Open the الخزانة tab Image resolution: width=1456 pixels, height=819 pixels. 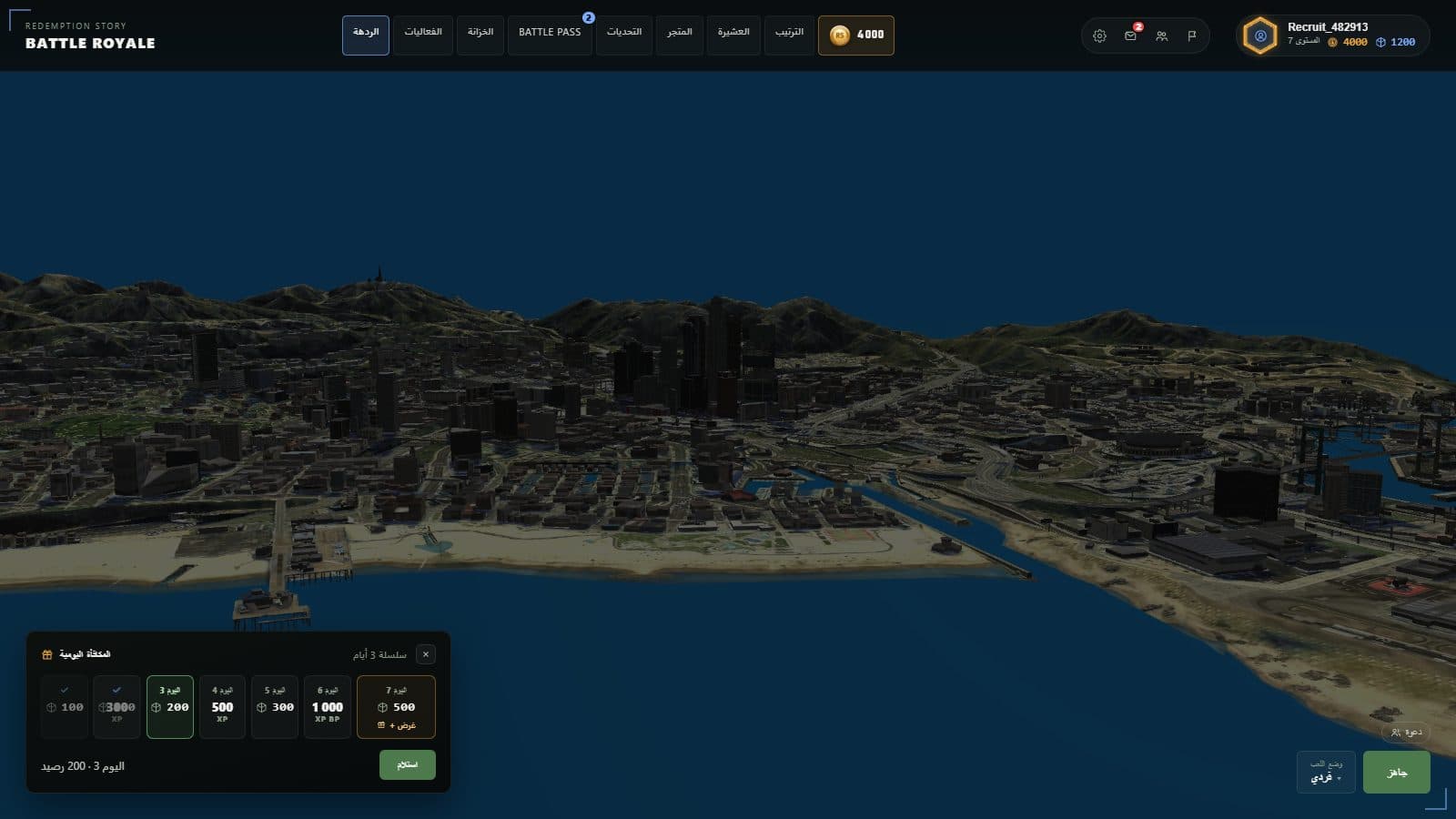coord(480,35)
